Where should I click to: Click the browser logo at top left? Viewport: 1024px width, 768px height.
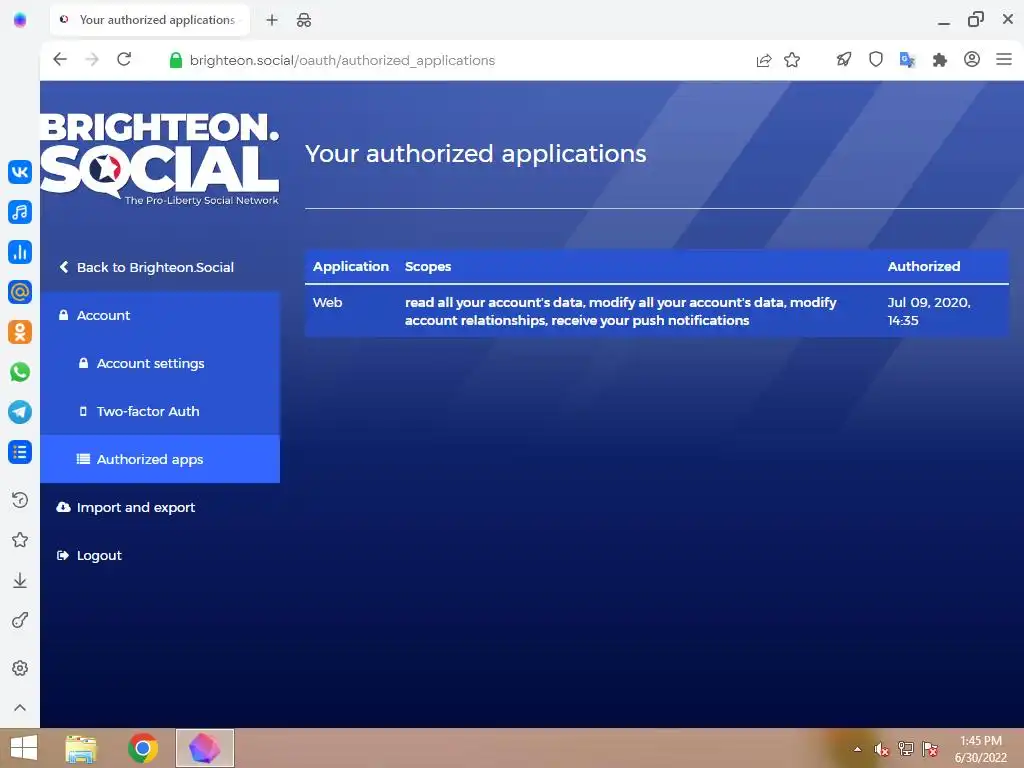pos(20,20)
